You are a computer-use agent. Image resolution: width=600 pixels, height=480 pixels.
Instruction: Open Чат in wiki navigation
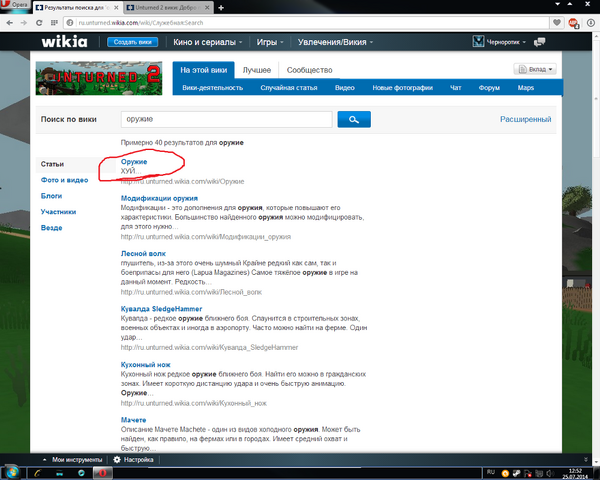[455, 88]
